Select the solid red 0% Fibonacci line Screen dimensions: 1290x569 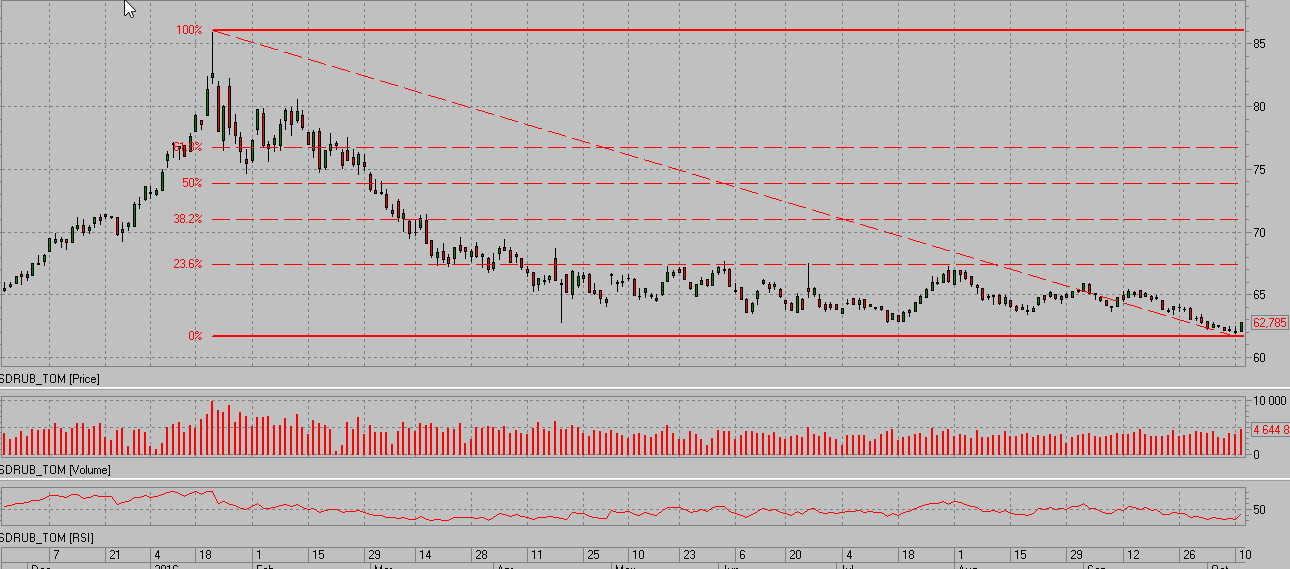tap(728, 336)
